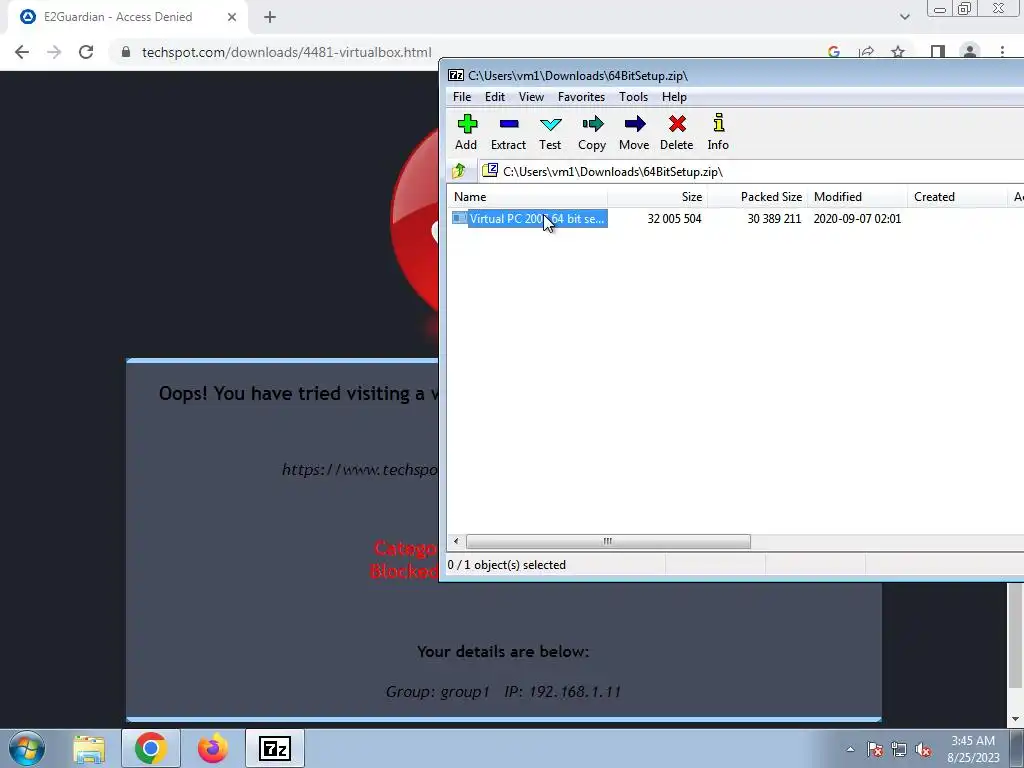
Task: Click the muted volume tray icon
Action: coord(923,750)
